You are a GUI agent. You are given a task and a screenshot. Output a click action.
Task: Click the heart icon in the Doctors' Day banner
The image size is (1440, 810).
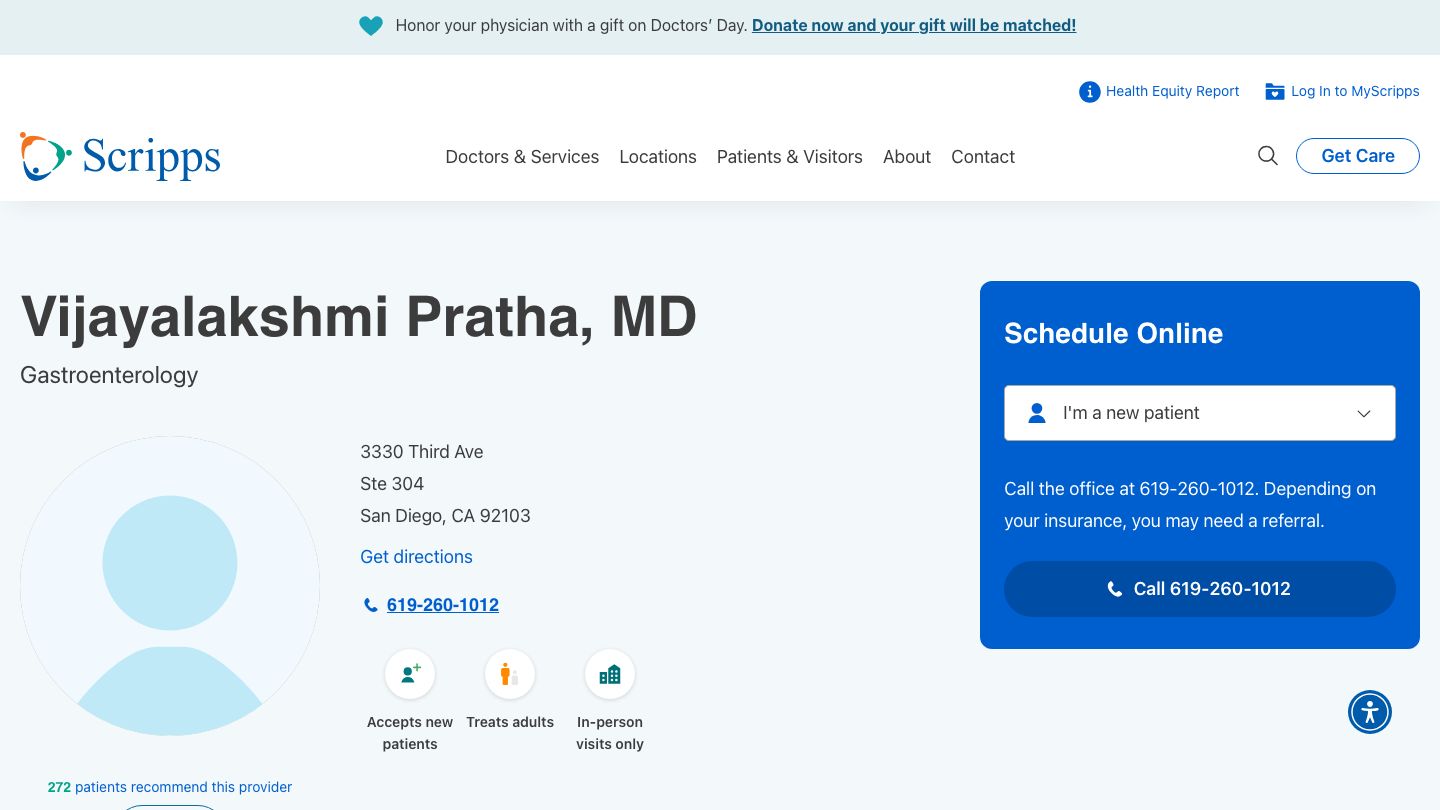click(x=371, y=26)
